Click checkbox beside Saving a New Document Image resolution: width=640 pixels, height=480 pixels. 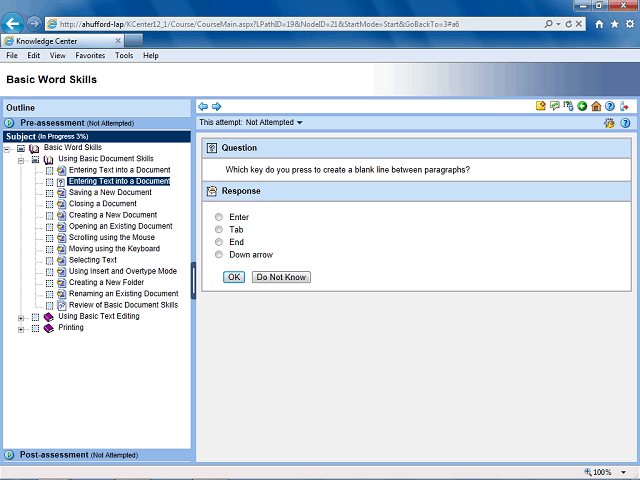click(49, 193)
